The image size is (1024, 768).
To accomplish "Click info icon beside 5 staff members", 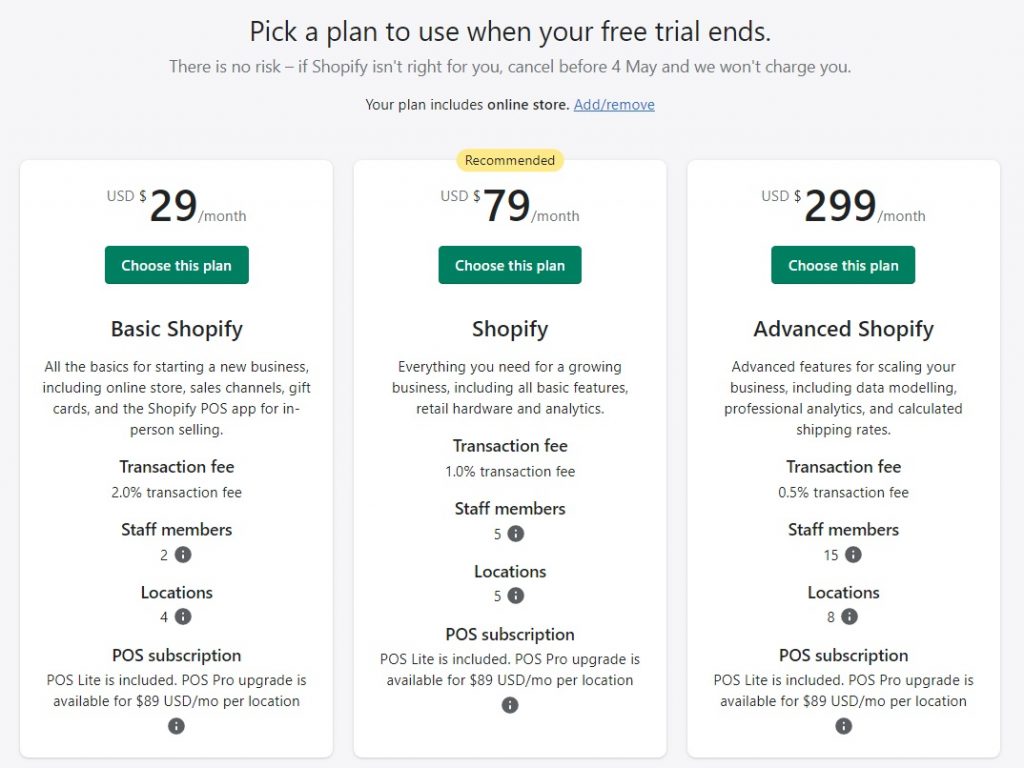I will point(516,534).
